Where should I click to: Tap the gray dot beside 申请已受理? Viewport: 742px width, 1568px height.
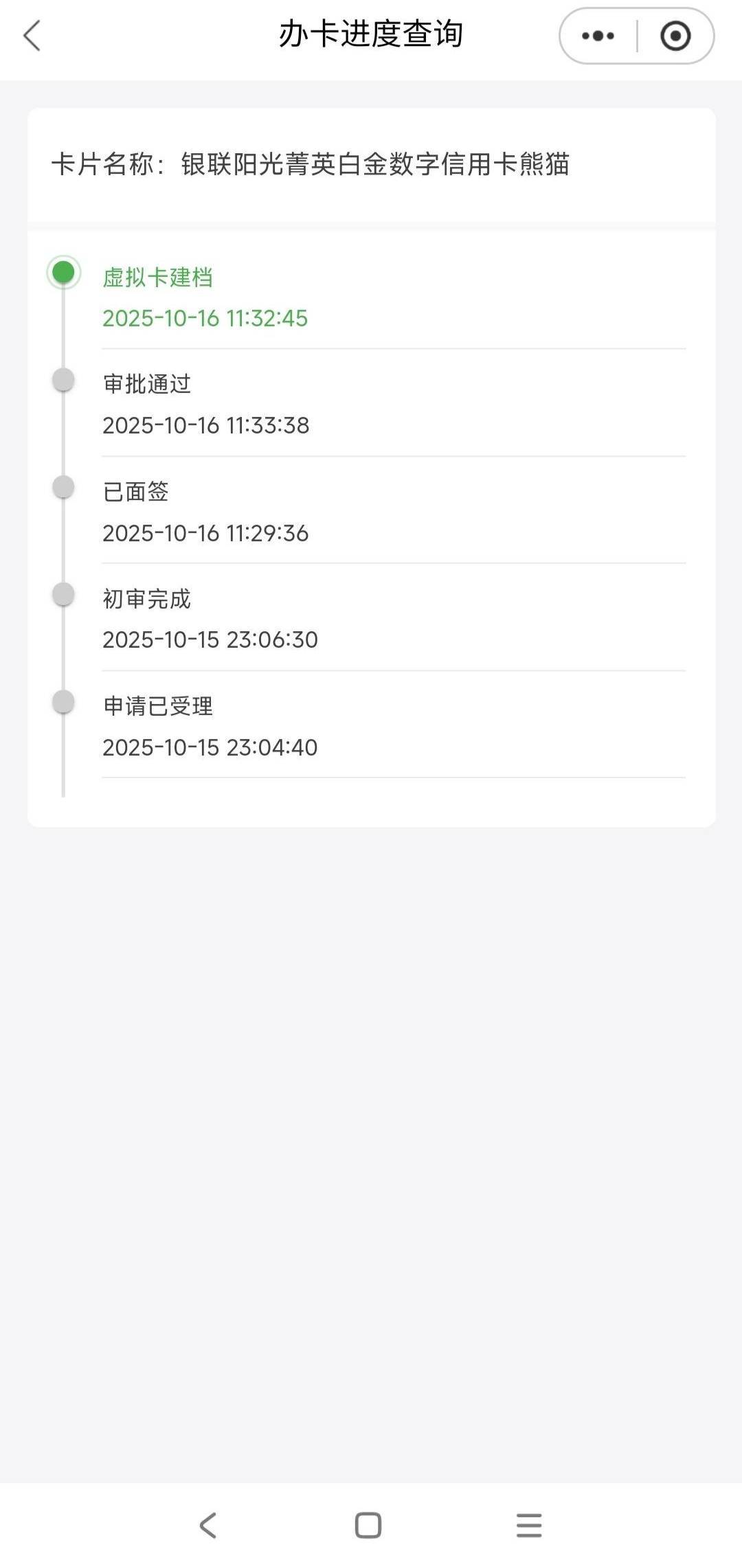[63, 701]
